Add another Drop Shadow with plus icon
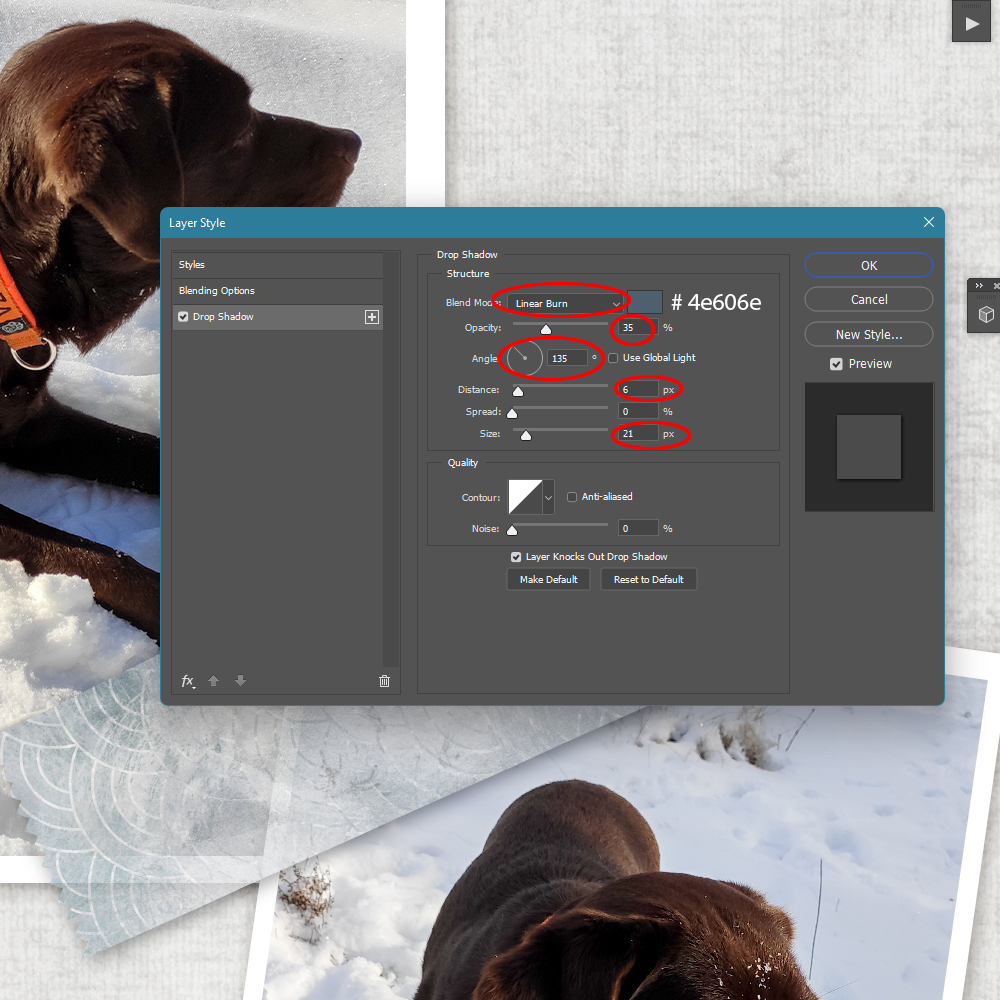The height and width of the screenshot is (1000, 1000). coord(372,317)
